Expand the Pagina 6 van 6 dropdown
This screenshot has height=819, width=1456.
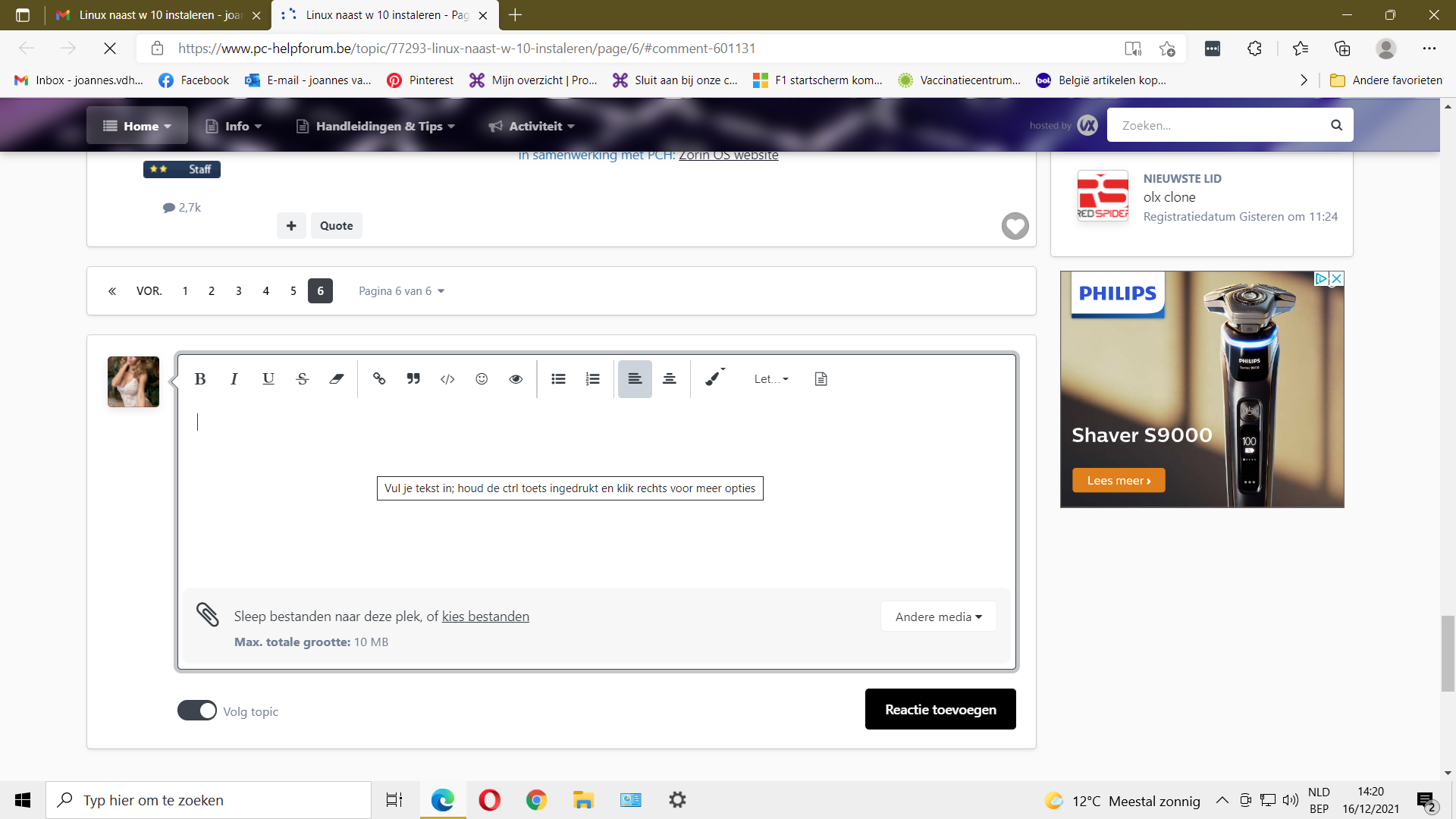pyautogui.click(x=401, y=291)
